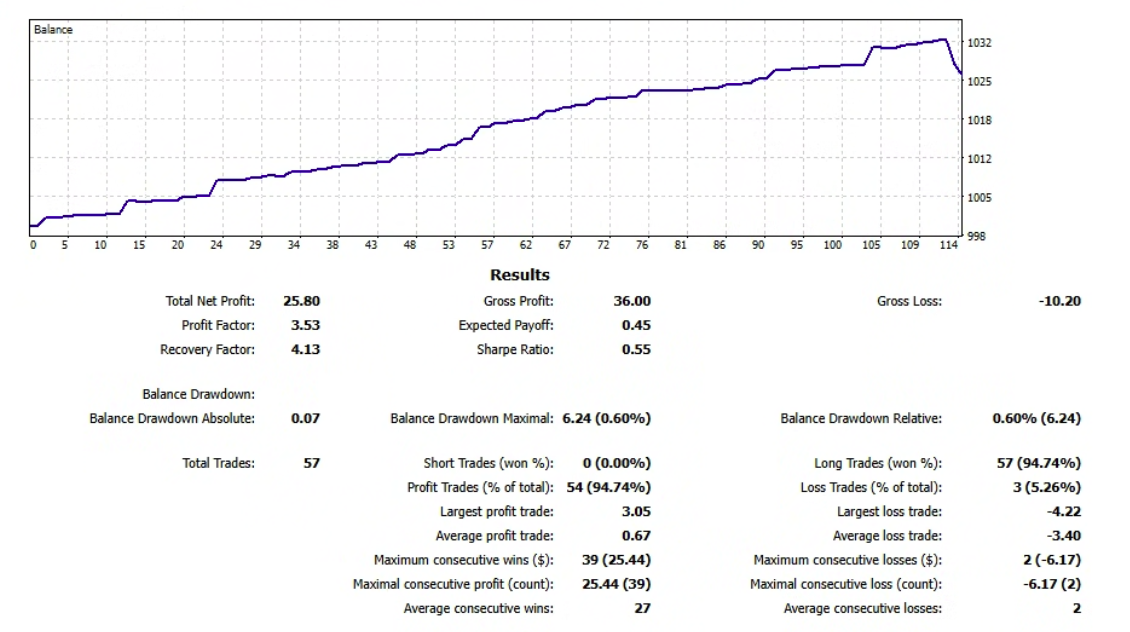1130x632 pixels.
Task: Click the Largest profit trade value 3.05
Action: point(635,512)
